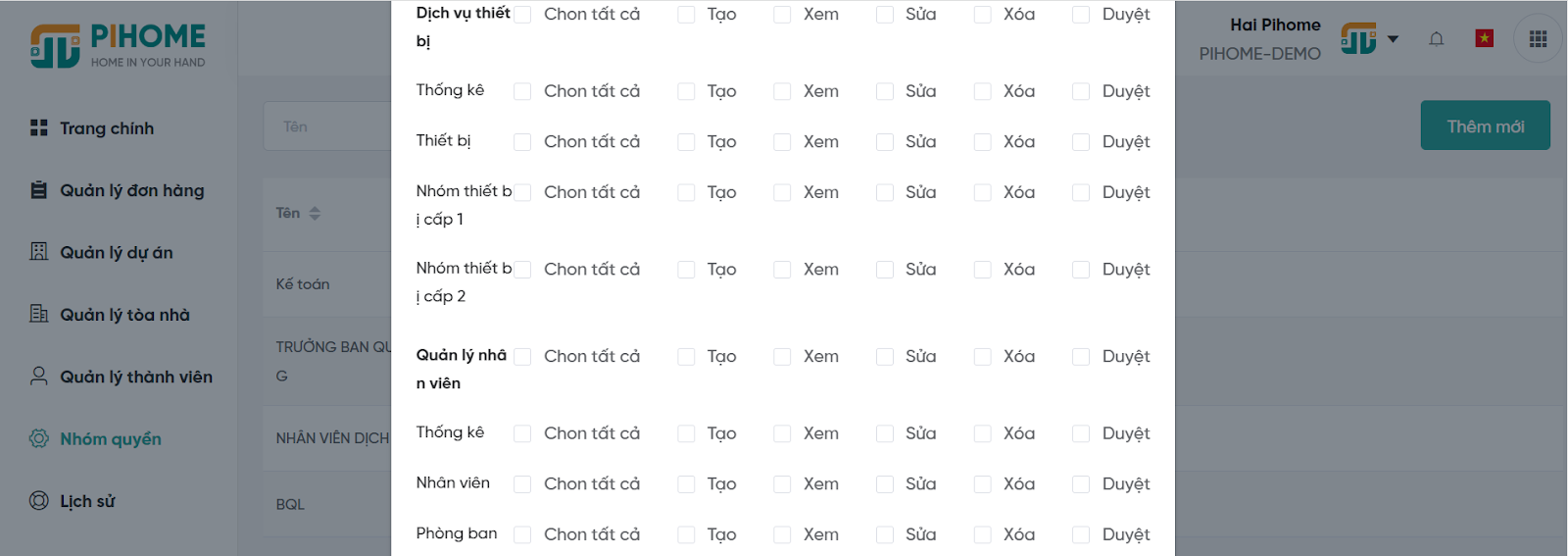The height and width of the screenshot is (556, 1568).
Task: Open the apps grid menu icon
Action: [x=1538, y=38]
